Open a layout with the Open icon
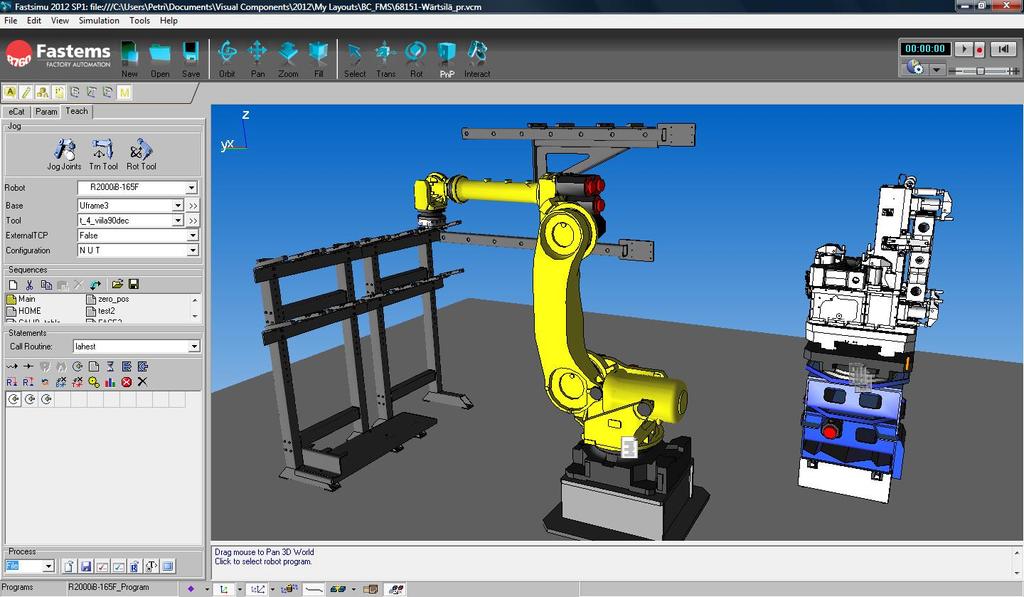Viewport: 1024px width, 597px height. pos(159,58)
